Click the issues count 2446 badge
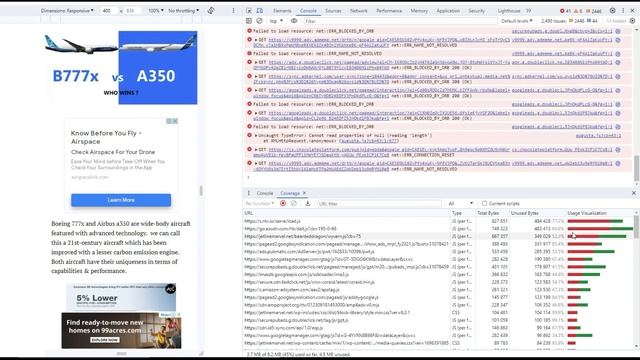This screenshot has width=640, height=360. [594, 11]
